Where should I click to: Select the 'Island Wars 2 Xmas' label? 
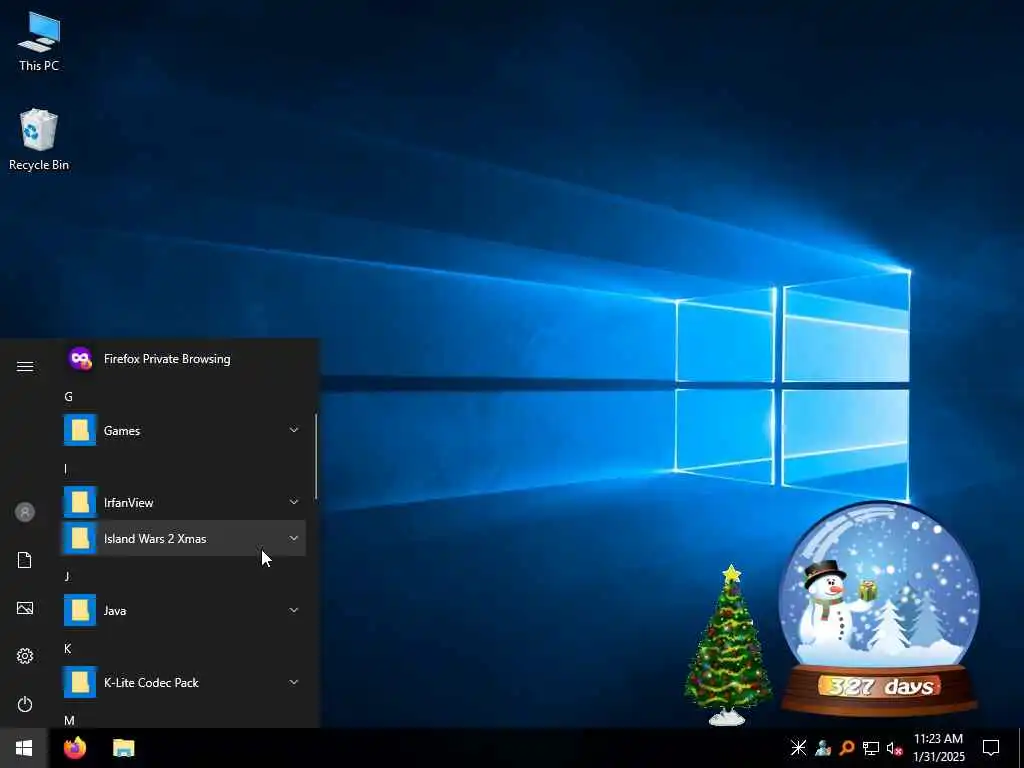click(x=155, y=539)
